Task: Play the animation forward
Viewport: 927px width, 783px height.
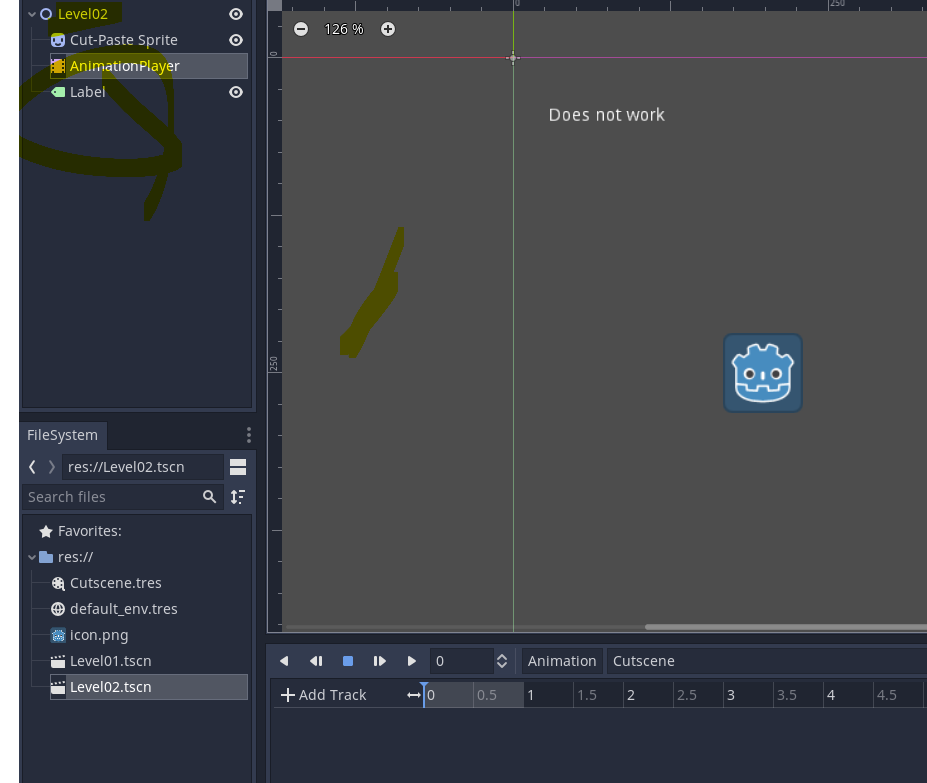Action: (x=411, y=660)
